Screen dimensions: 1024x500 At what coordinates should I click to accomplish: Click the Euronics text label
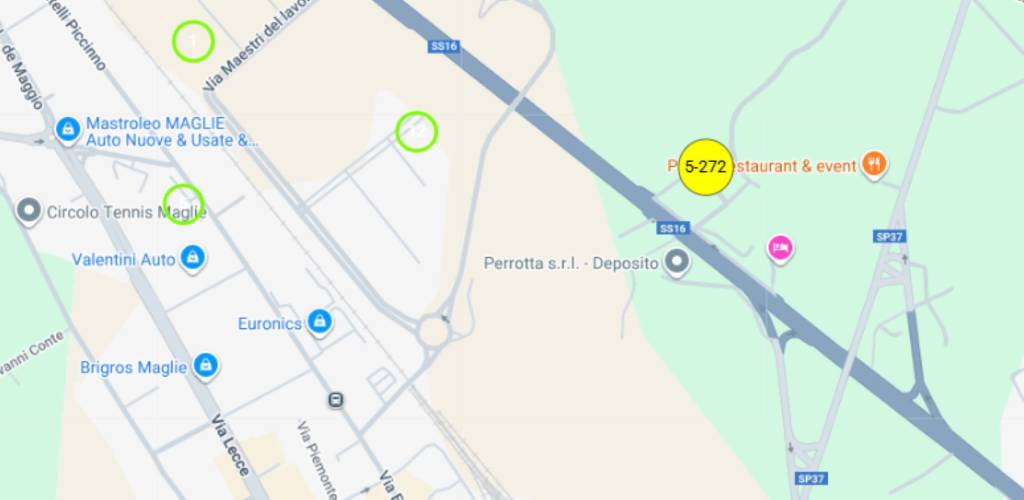pos(270,324)
